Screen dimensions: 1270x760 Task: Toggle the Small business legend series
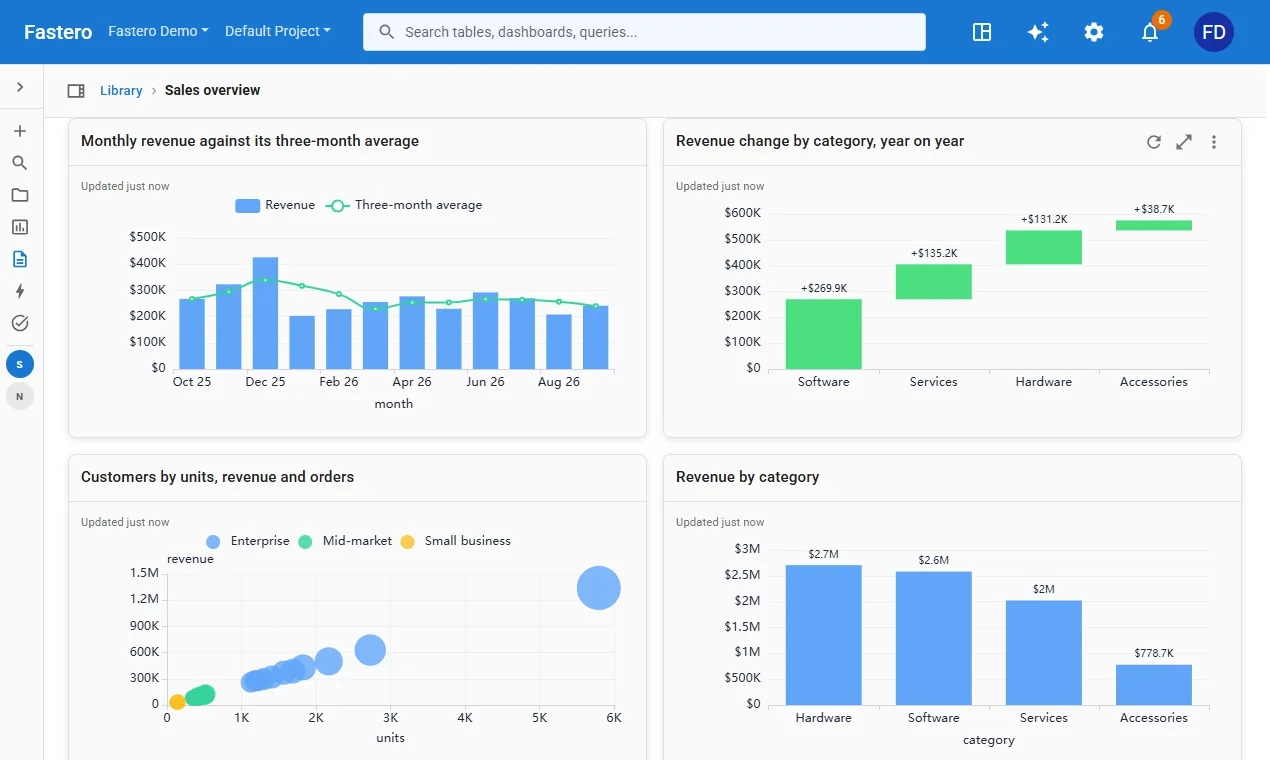[x=455, y=541]
